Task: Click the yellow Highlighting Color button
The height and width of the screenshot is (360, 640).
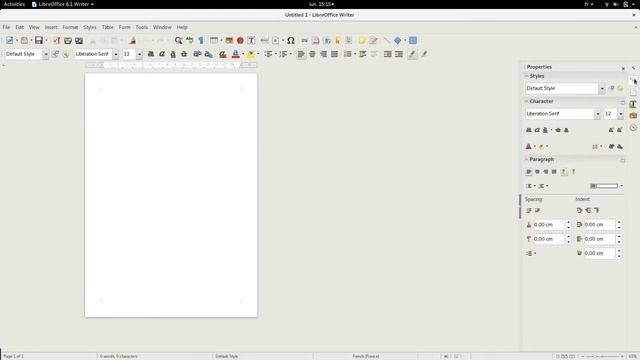Action: coord(251,54)
